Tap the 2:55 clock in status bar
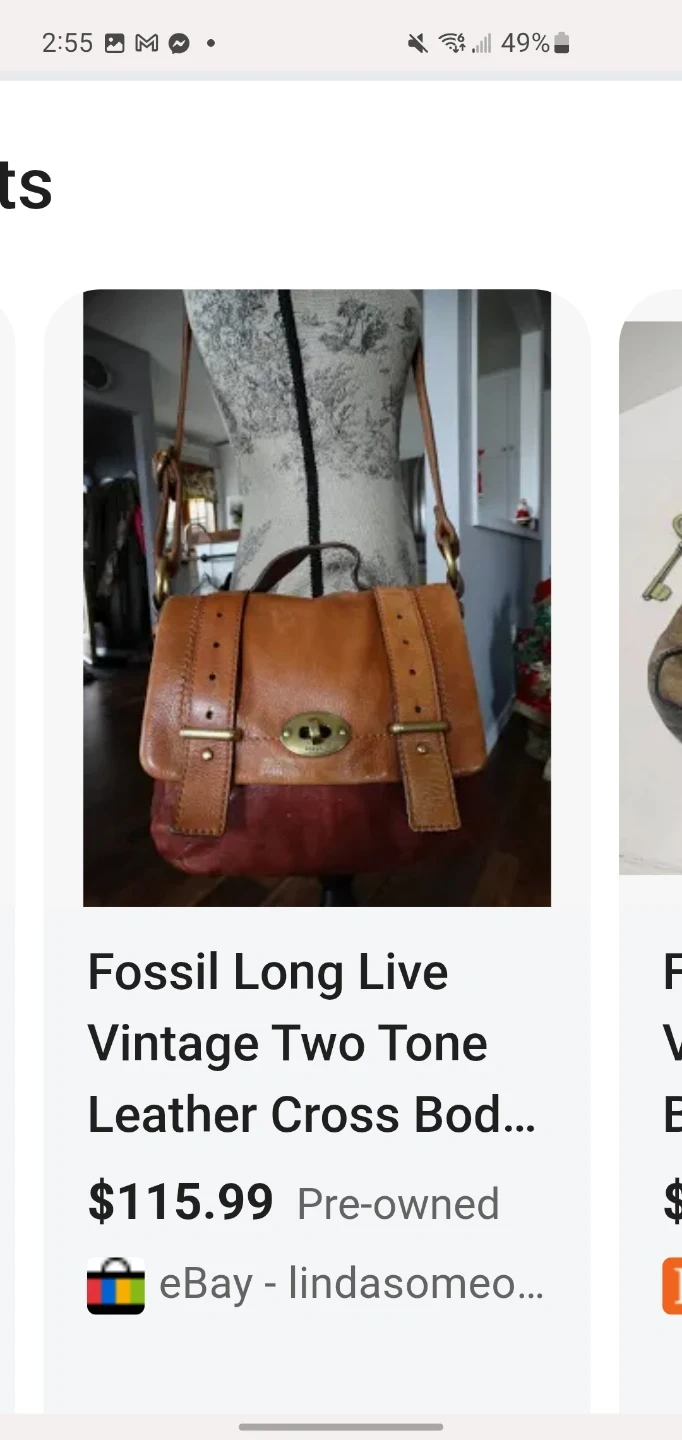The width and height of the screenshot is (682, 1440). click(x=67, y=43)
